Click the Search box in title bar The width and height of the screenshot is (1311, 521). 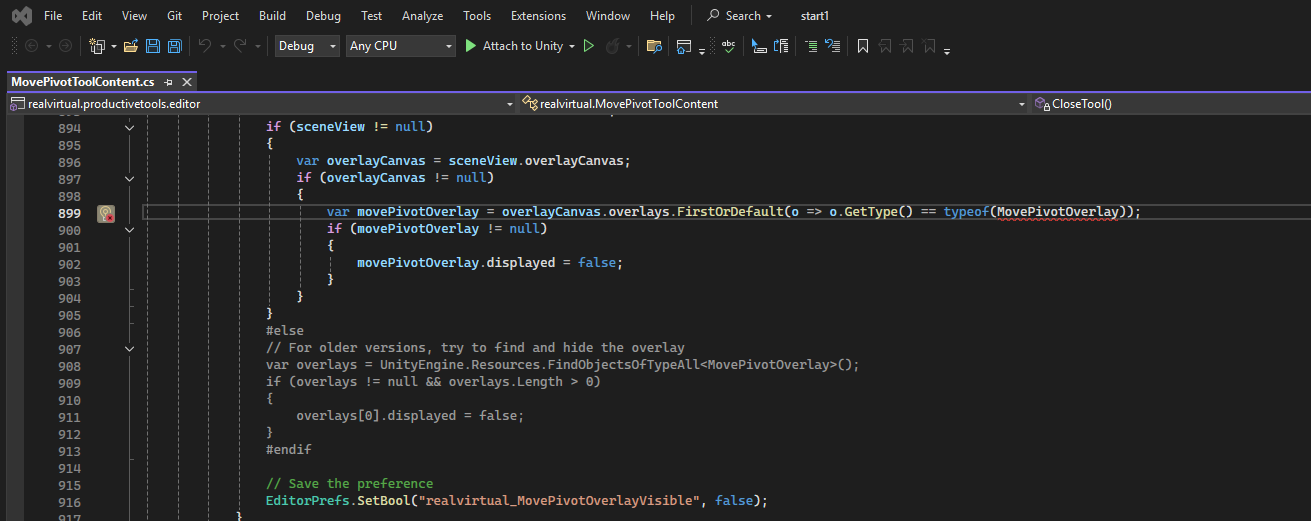(740, 16)
